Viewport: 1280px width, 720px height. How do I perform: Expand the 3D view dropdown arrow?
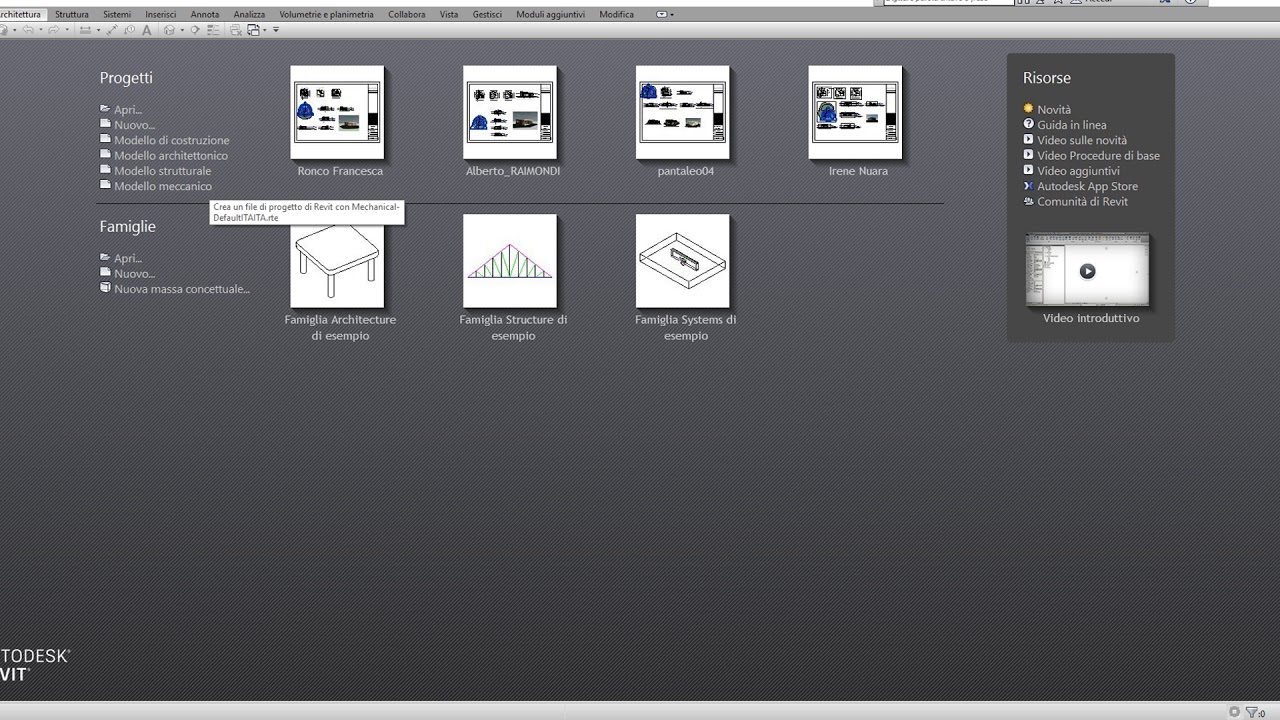click(182, 30)
